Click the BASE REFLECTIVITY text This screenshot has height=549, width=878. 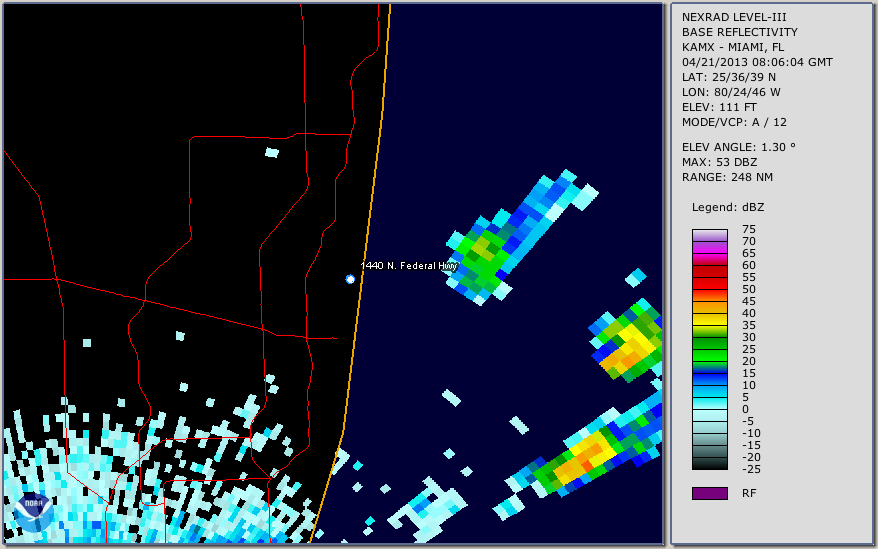tap(739, 32)
